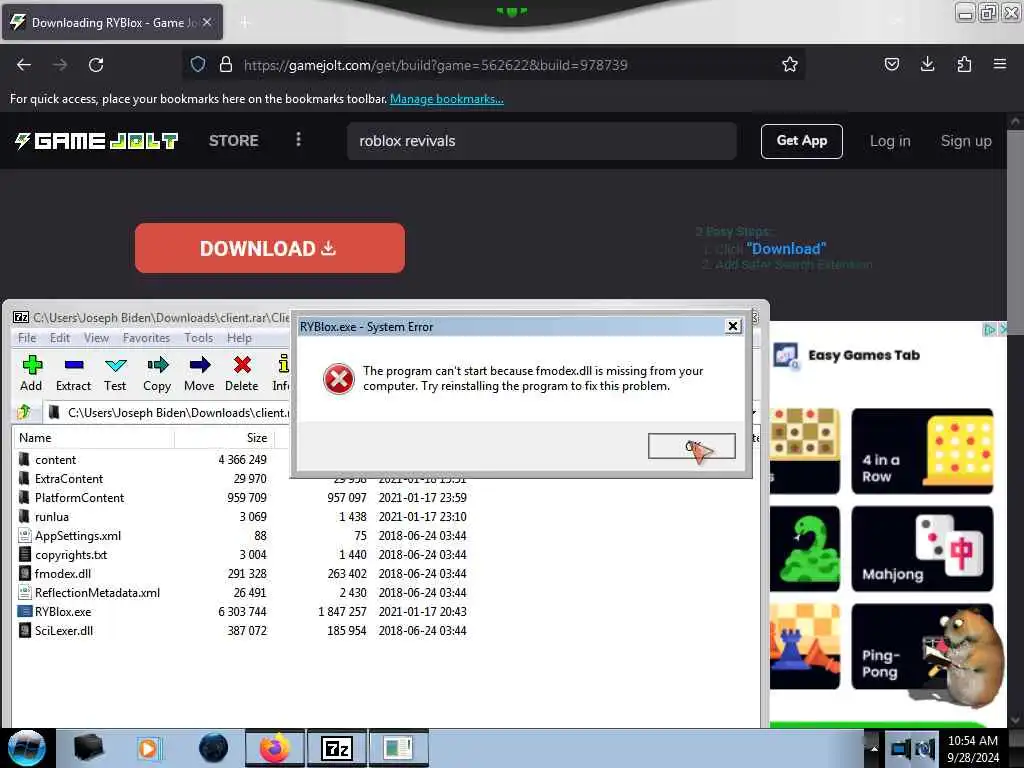Click the Get App button
The width and height of the screenshot is (1024, 768).
[x=801, y=141]
